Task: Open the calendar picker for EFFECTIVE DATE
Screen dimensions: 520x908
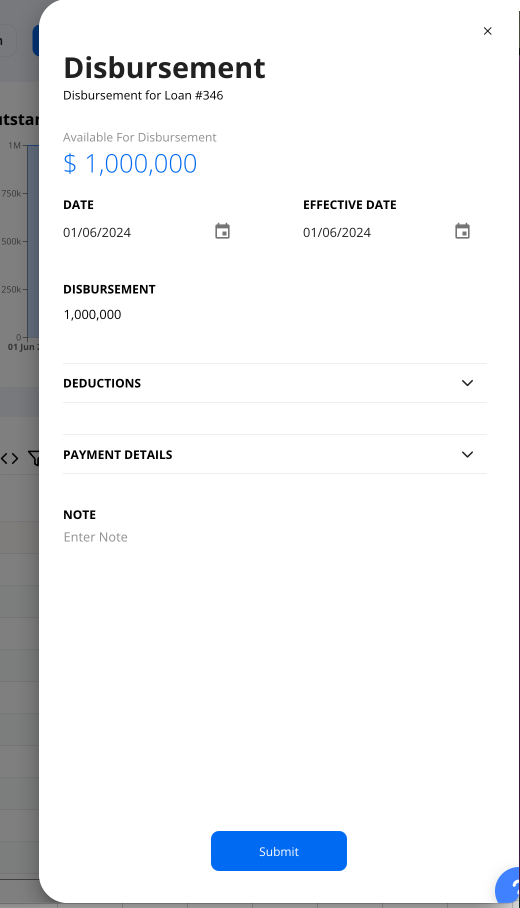Action: coord(462,231)
